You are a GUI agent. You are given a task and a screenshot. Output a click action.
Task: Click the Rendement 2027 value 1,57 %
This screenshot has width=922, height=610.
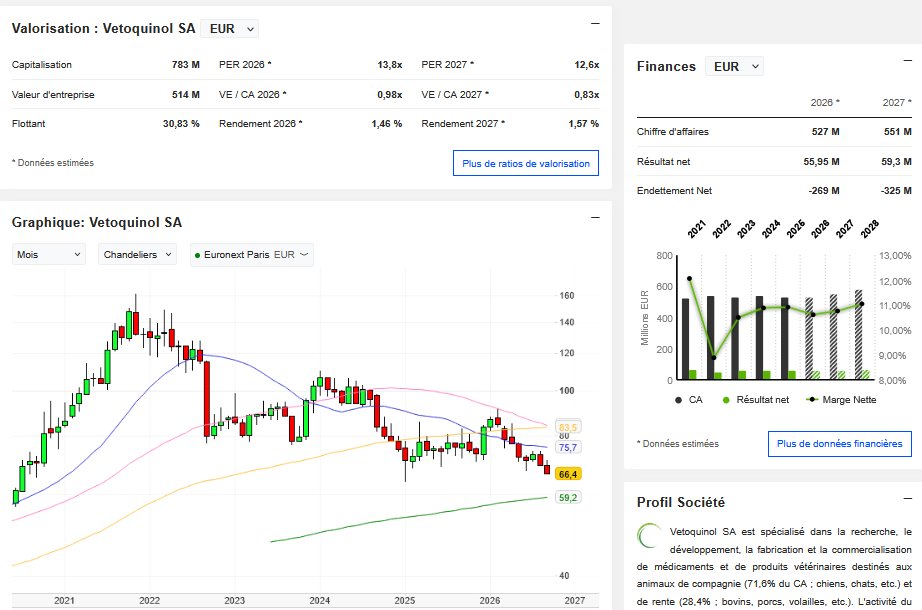pyautogui.click(x=584, y=124)
